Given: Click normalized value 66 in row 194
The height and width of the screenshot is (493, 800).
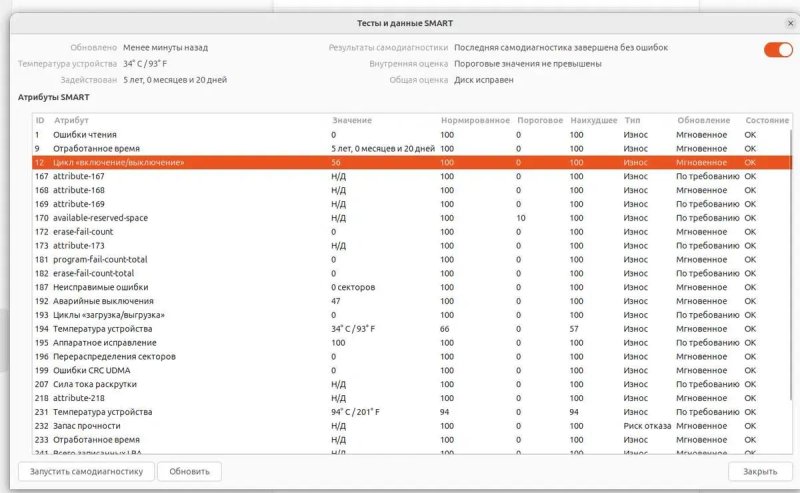Looking at the screenshot, I should (445, 329).
